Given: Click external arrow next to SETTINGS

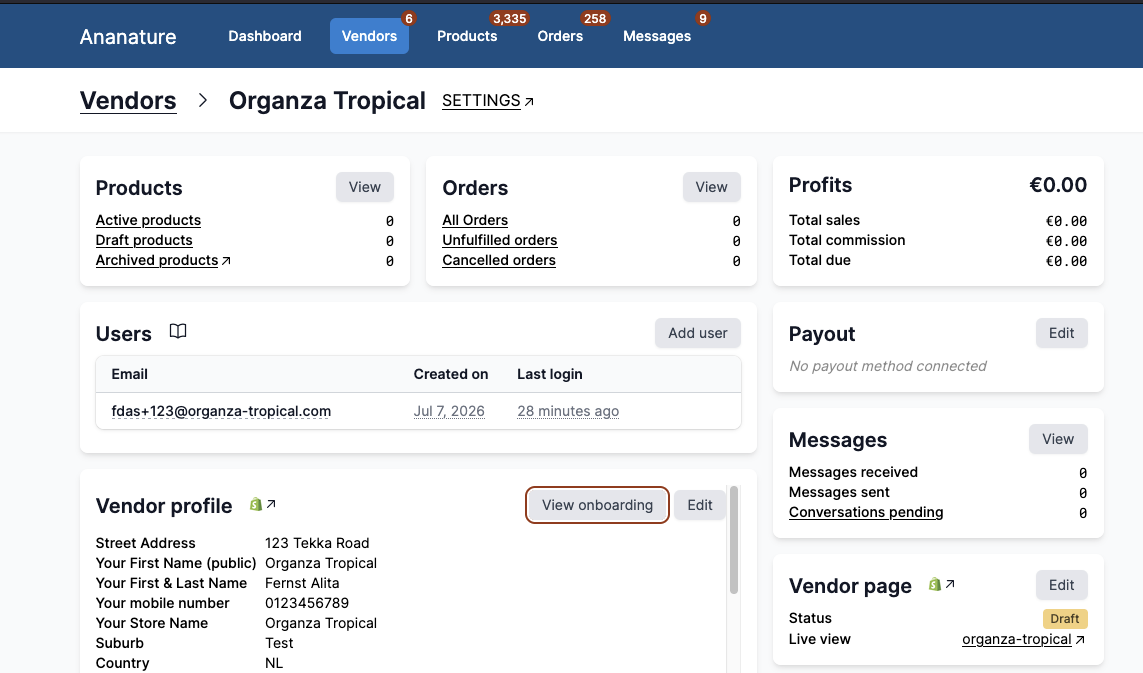Looking at the screenshot, I should pyautogui.click(x=529, y=101).
